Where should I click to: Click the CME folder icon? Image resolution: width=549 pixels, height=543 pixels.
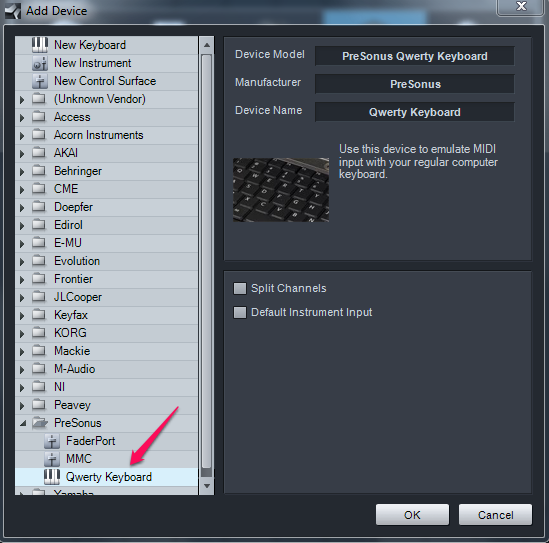pyautogui.click(x=39, y=189)
